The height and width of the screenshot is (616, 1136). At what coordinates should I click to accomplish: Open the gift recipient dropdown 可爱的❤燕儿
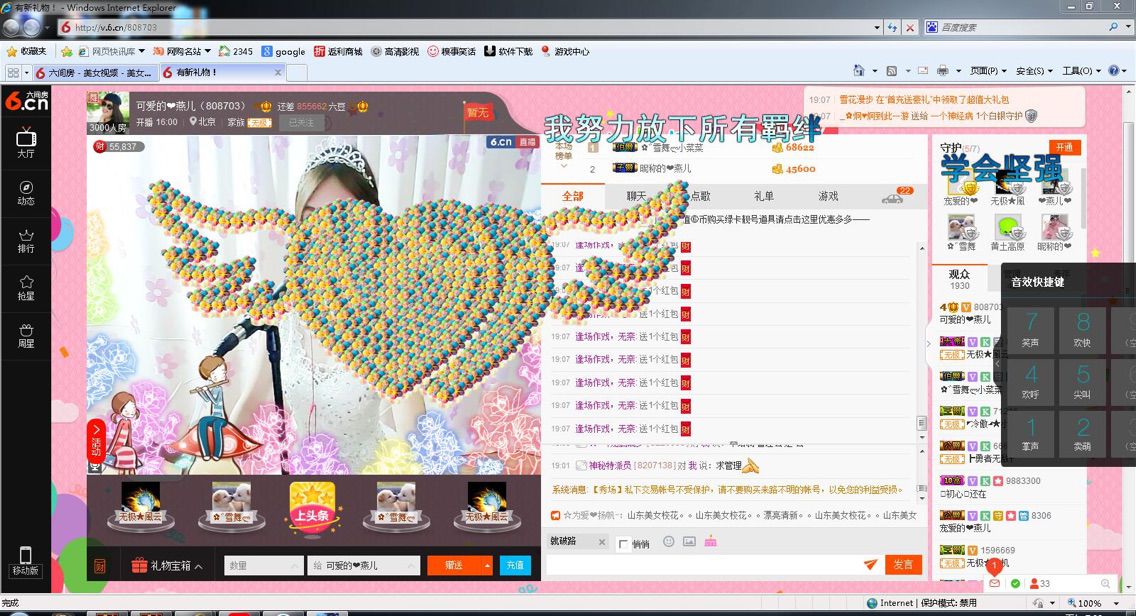click(364, 565)
